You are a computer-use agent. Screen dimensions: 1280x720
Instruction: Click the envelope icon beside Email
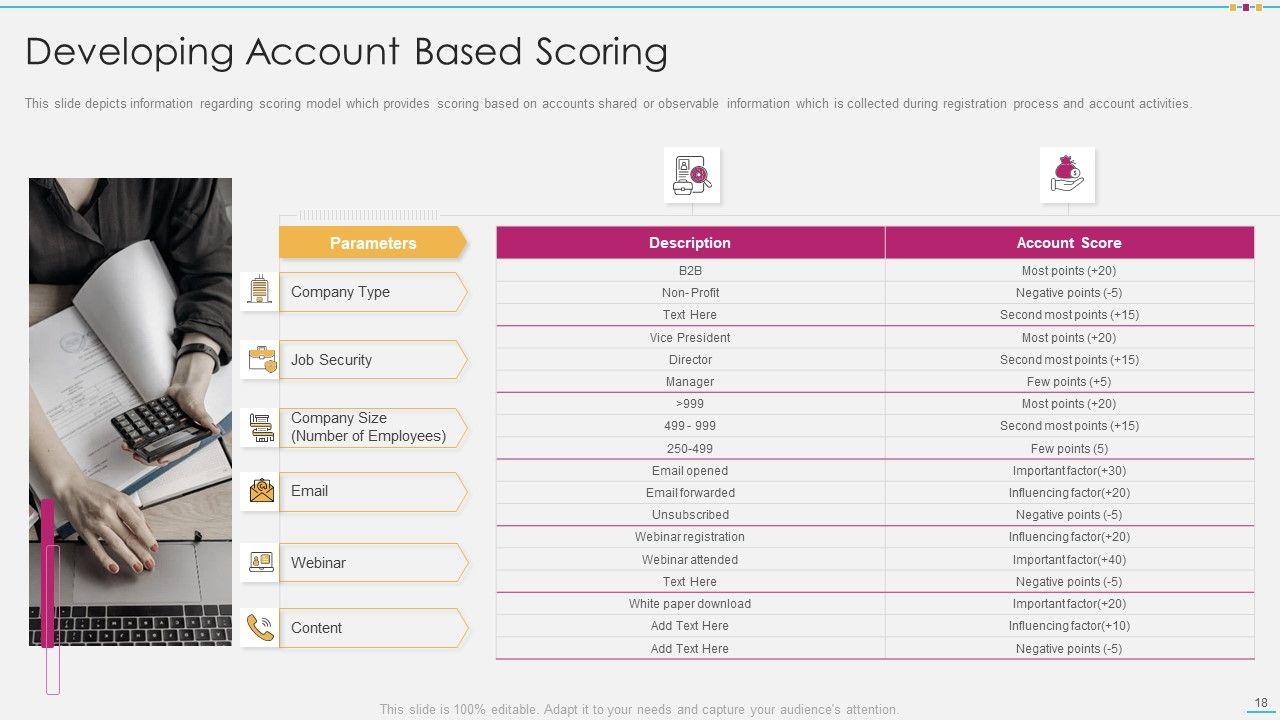point(260,491)
